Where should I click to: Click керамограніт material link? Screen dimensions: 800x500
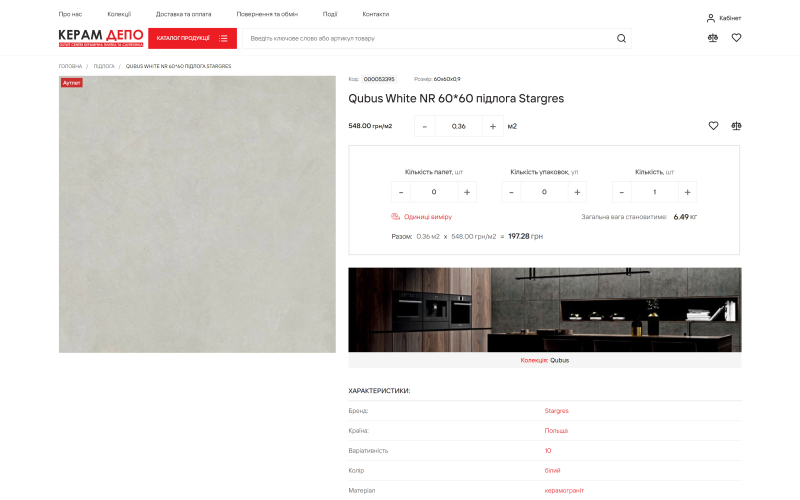point(564,490)
